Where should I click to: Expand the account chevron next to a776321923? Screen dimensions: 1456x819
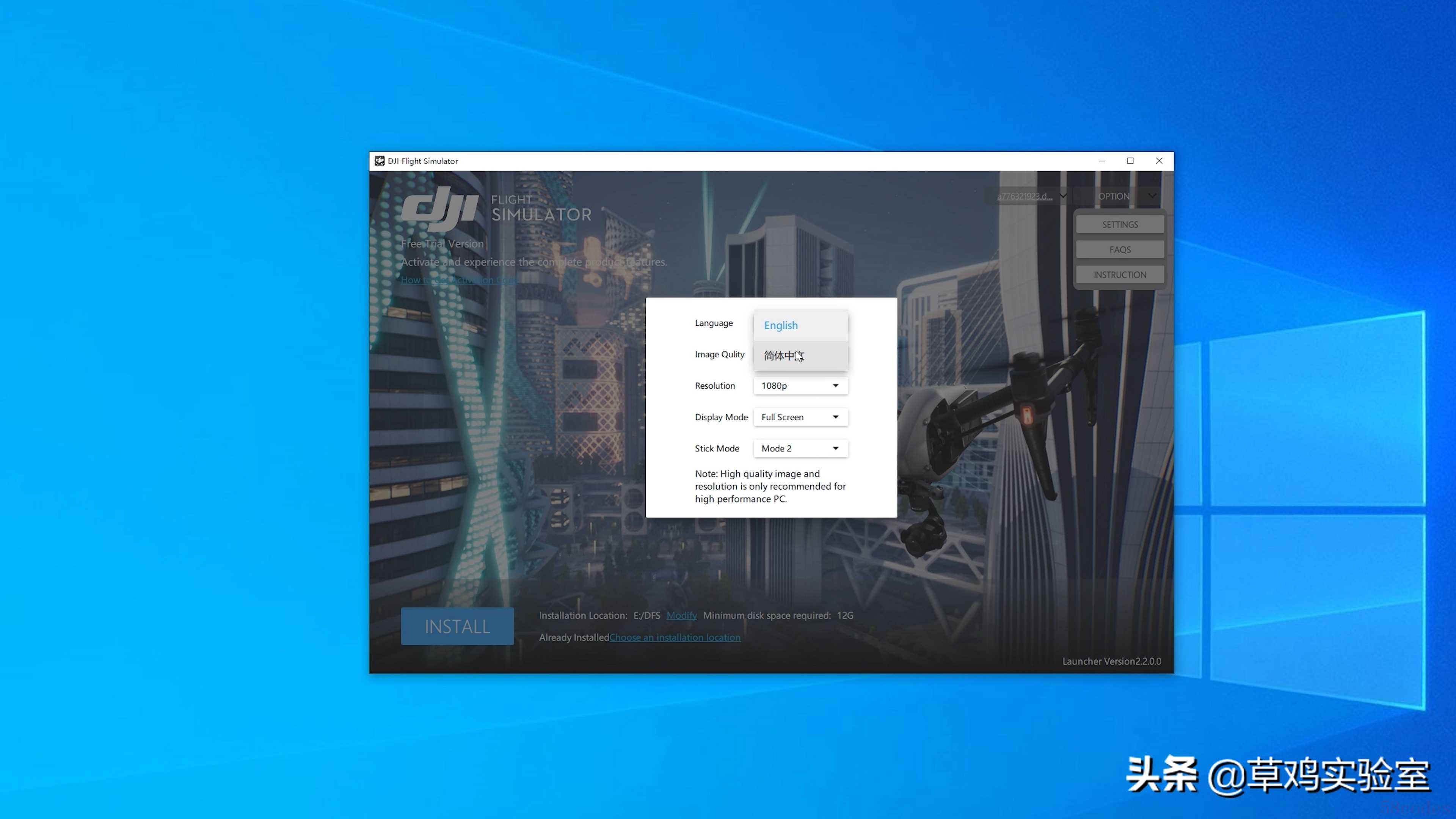pyautogui.click(x=1063, y=196)
